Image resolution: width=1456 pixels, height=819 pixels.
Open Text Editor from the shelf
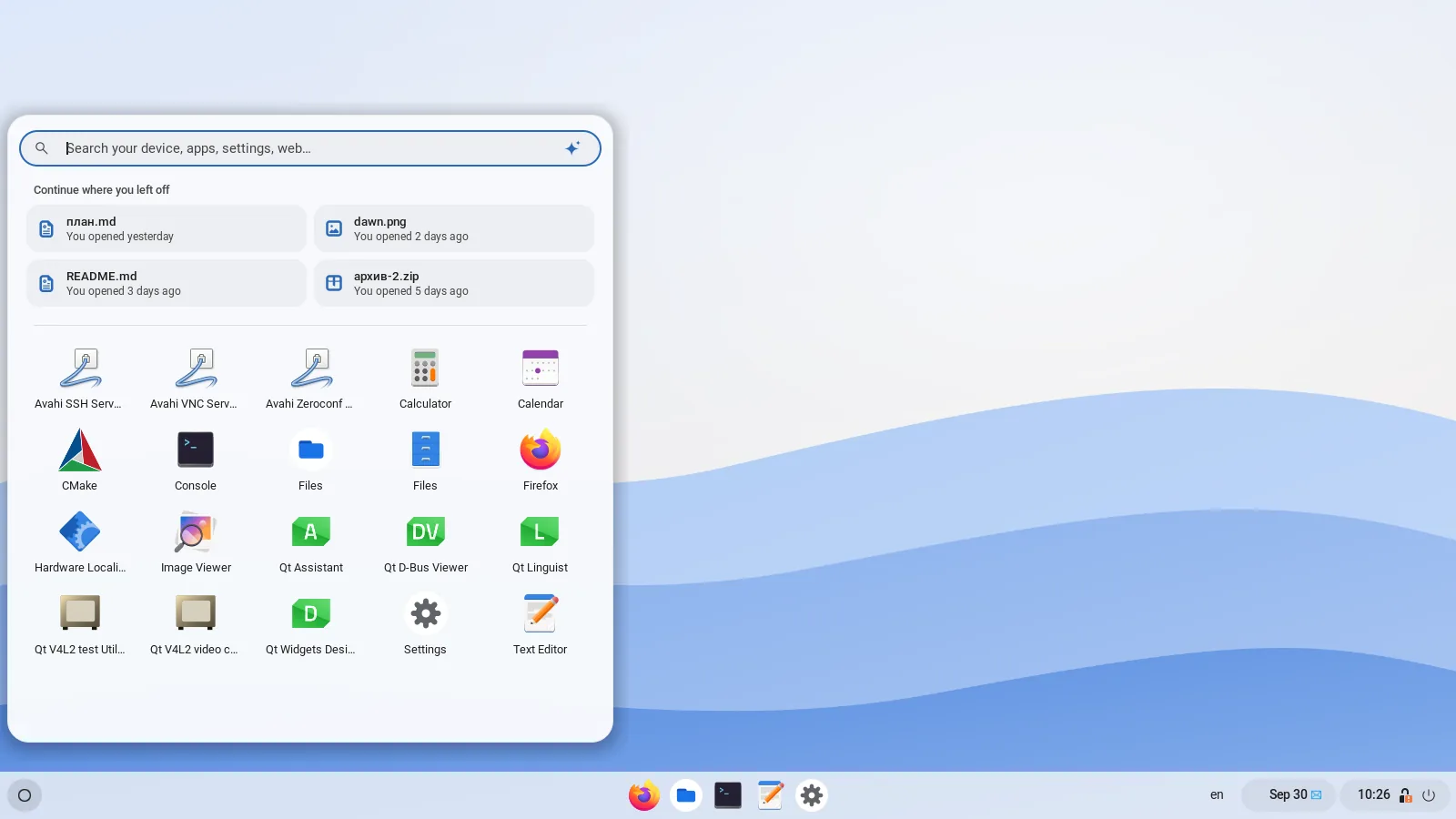(x=770, y=795)
